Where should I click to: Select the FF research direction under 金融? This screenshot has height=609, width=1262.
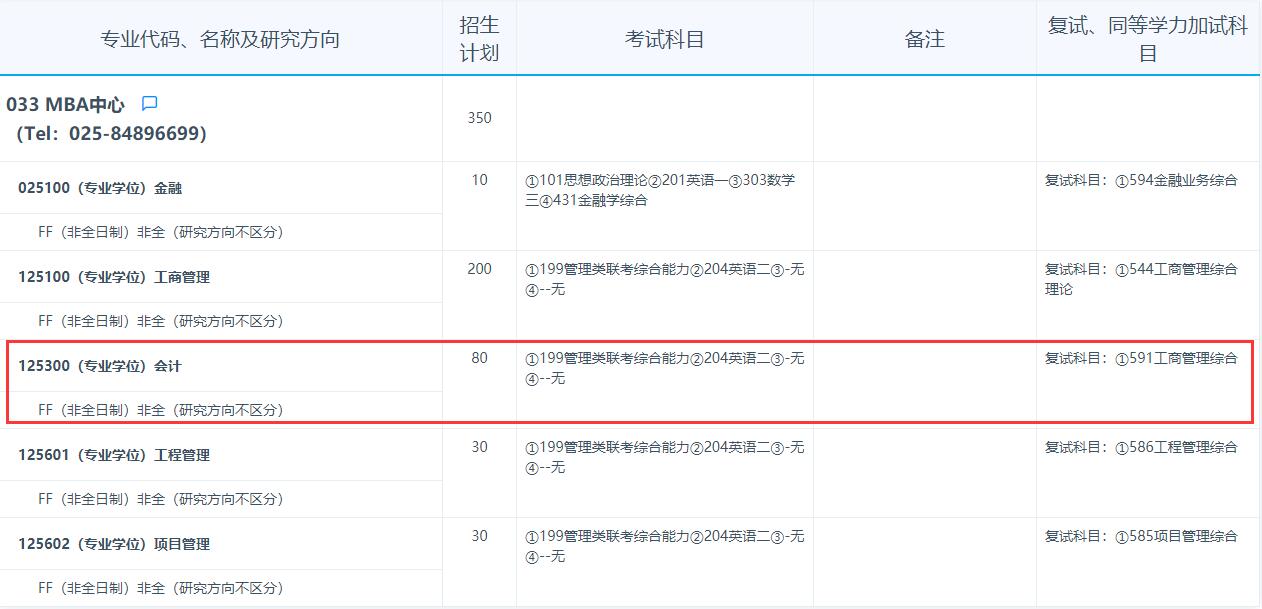(160, 232)
